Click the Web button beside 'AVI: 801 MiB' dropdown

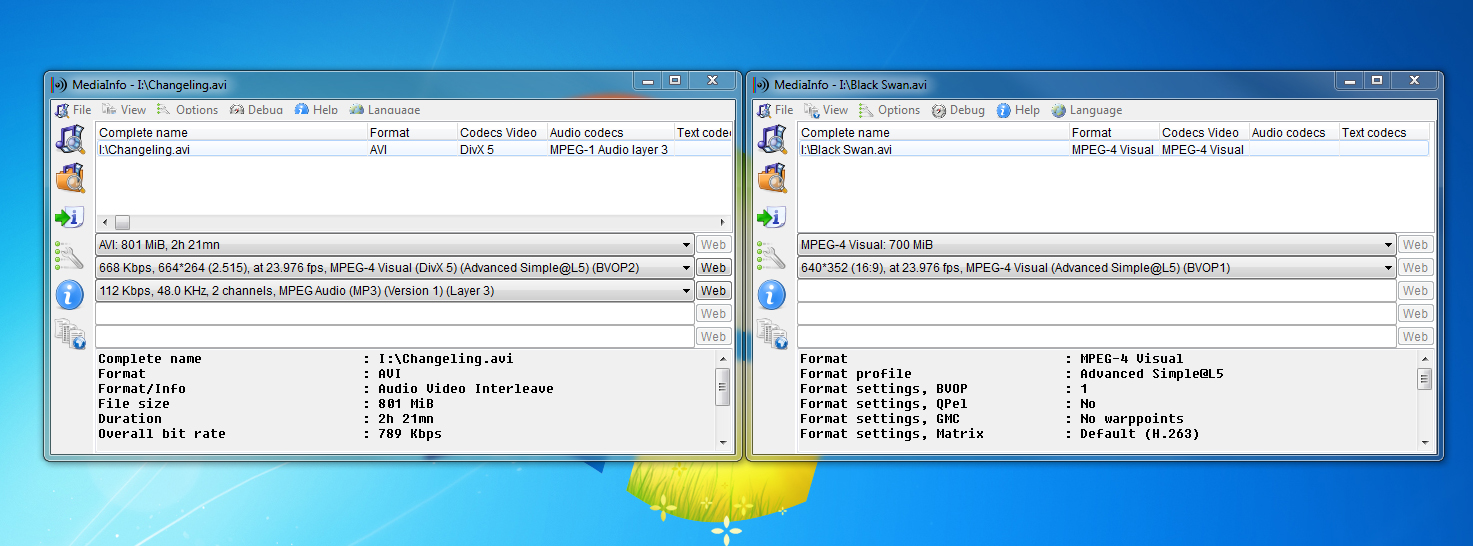click(713, 245)
